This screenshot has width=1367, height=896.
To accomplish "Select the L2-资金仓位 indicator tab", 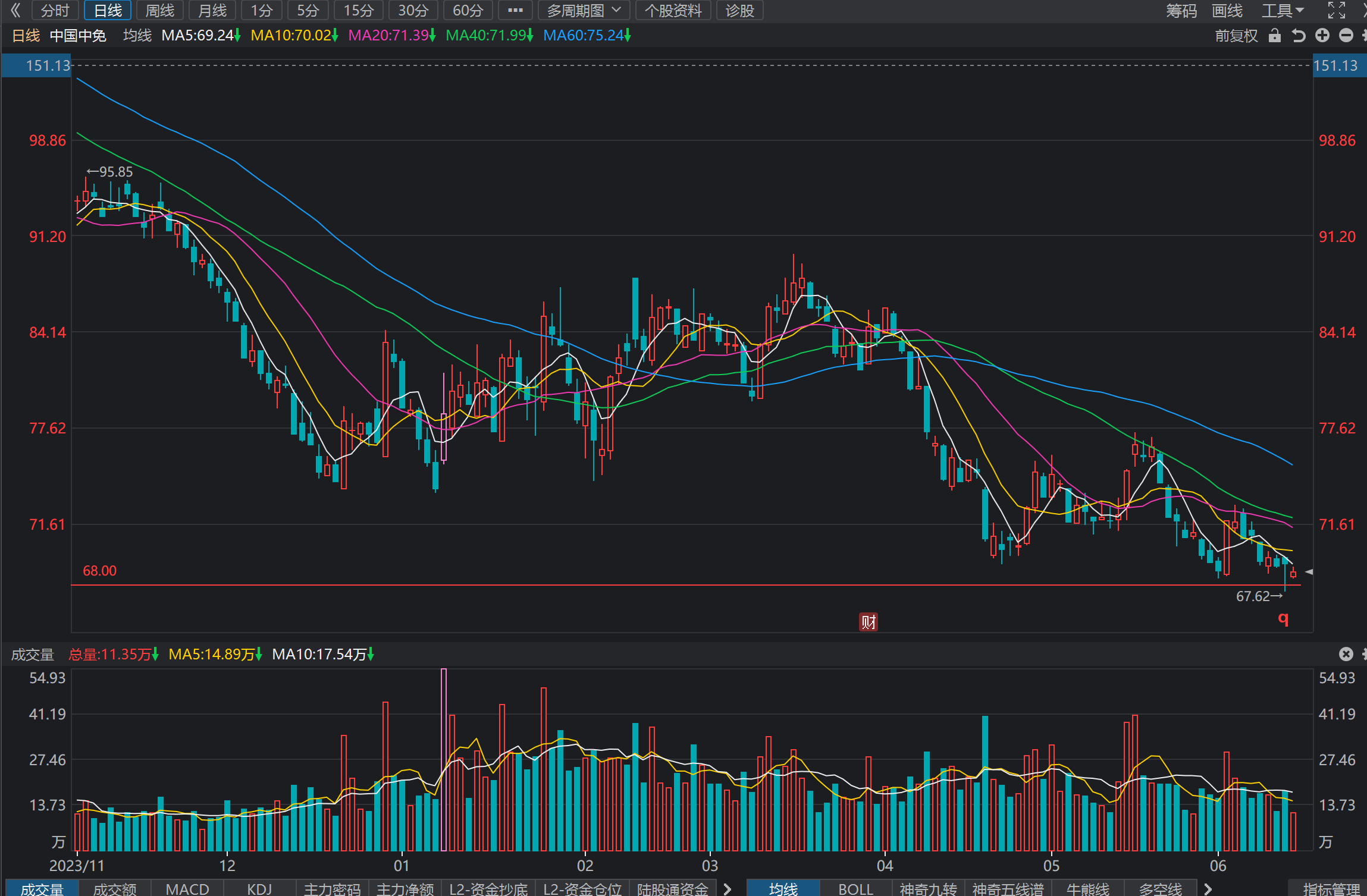I will pyautogui.click(x=582, y=888).
